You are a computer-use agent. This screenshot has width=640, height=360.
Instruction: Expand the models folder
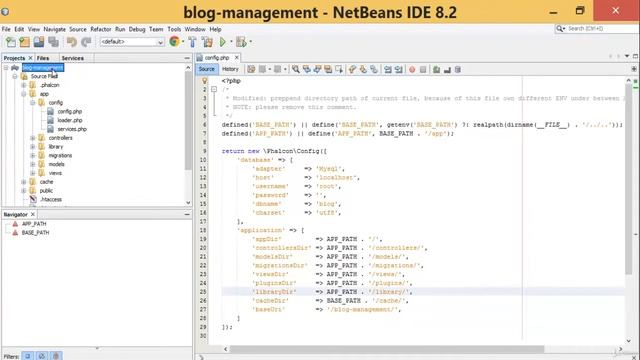click(33, 164)
